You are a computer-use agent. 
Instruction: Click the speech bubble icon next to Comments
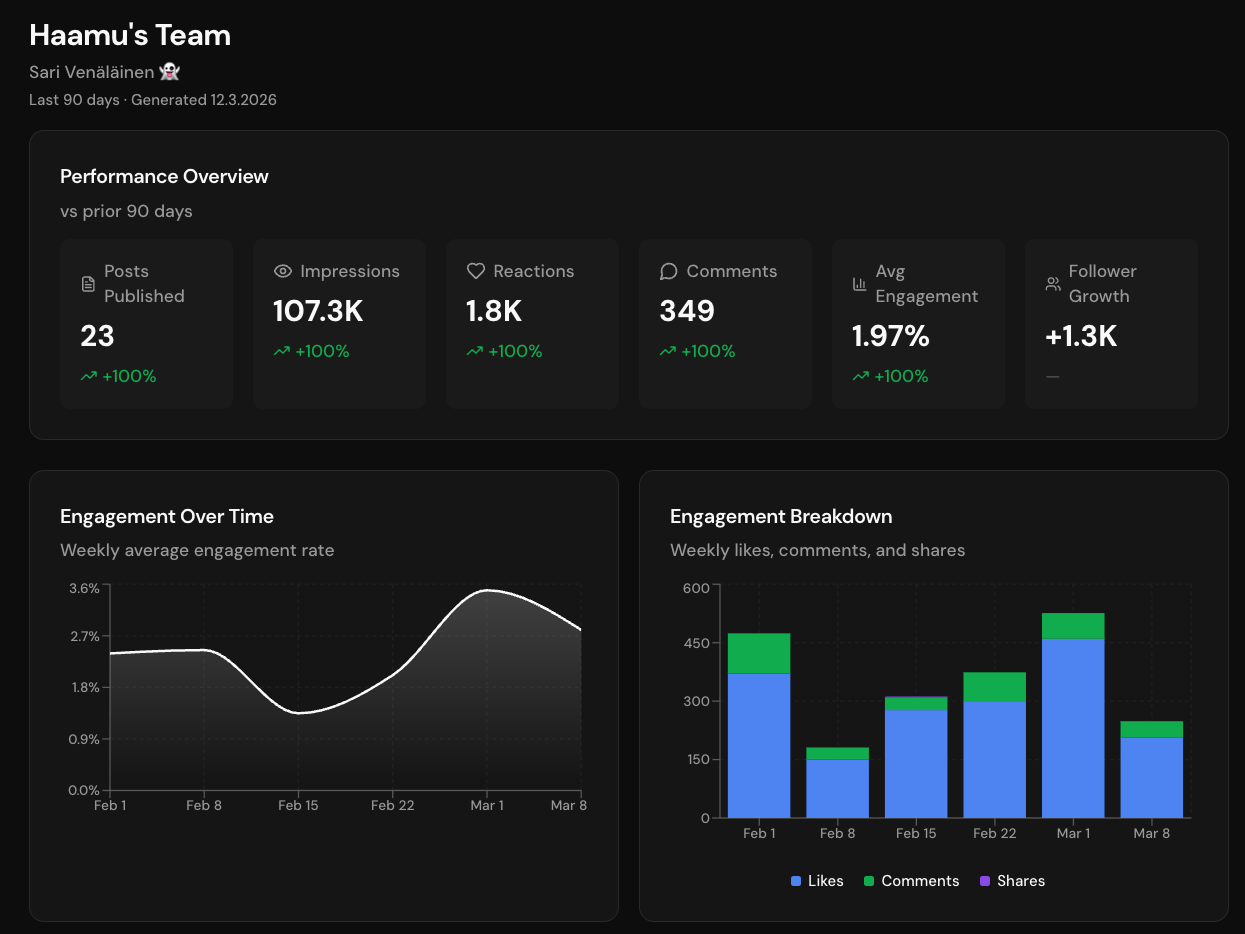tap(667, 271)
